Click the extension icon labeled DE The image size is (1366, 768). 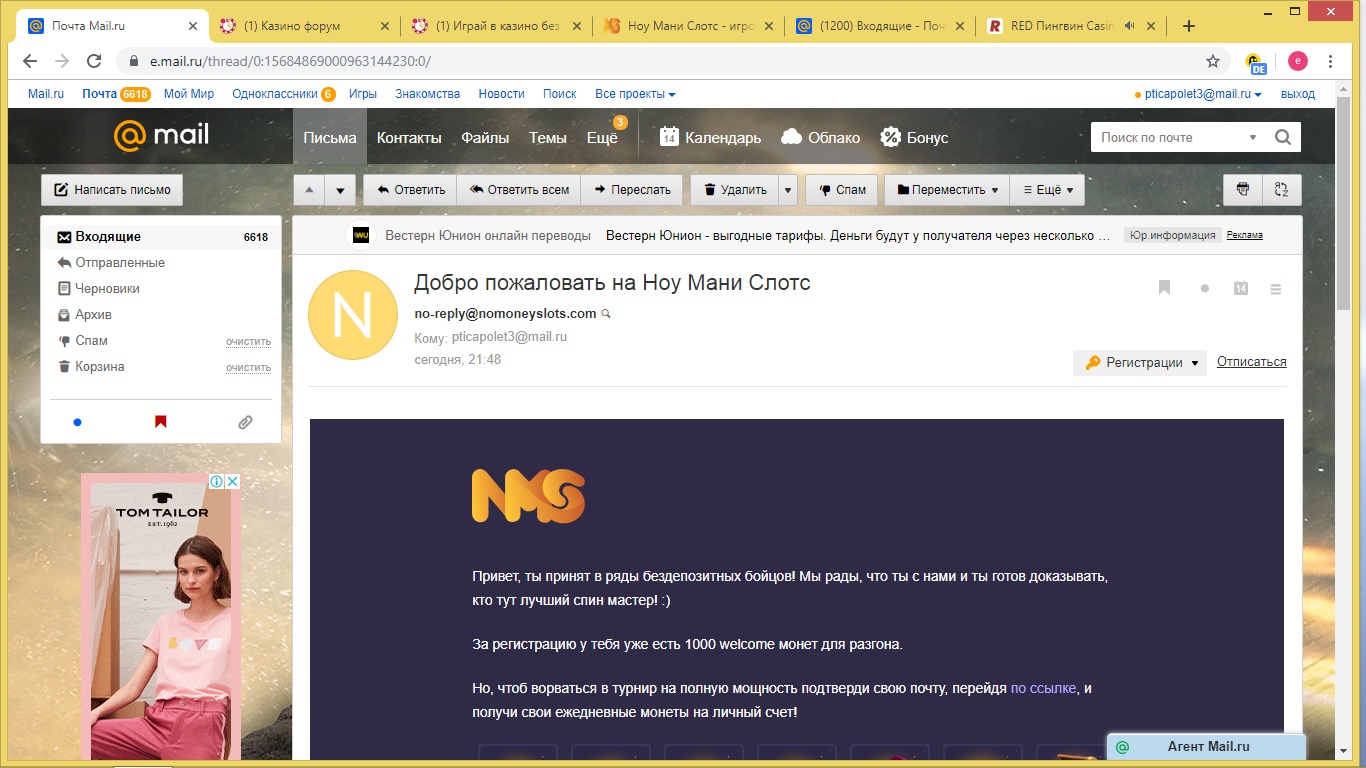tap(1255, 62)
